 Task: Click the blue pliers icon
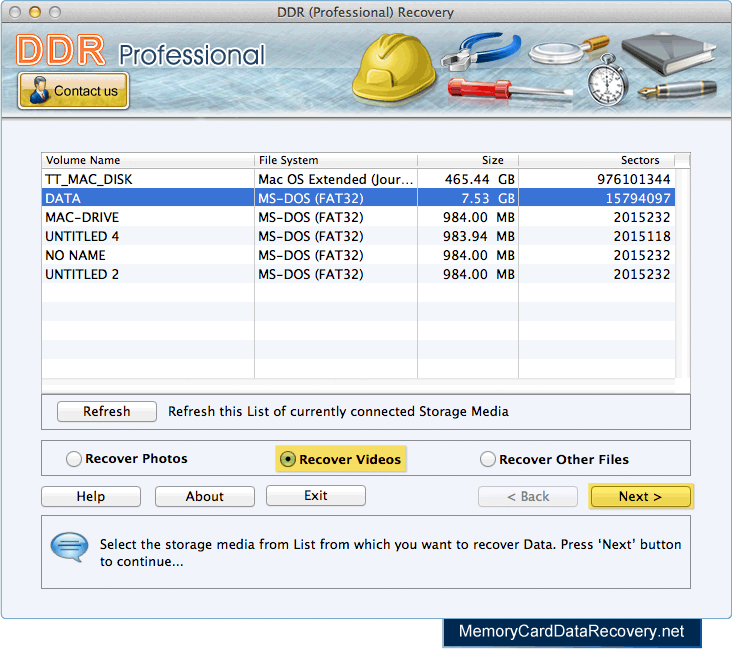tap(481, 50)
